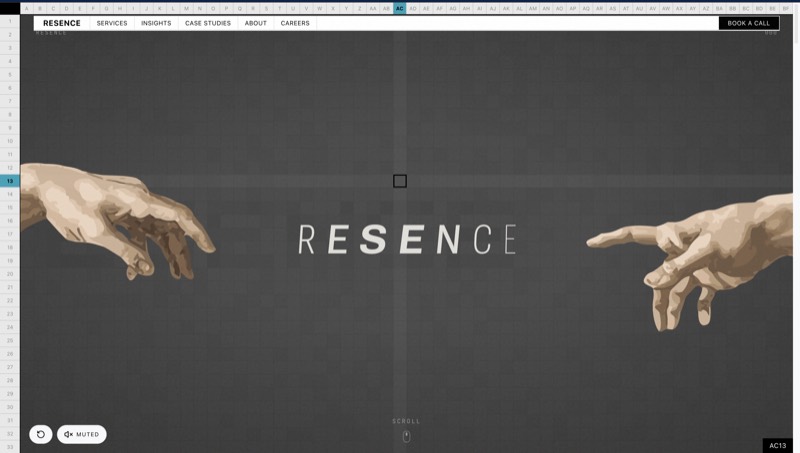The image size is (800, 453).
Task: Select column header AZ
Action: tap(706, 8)
